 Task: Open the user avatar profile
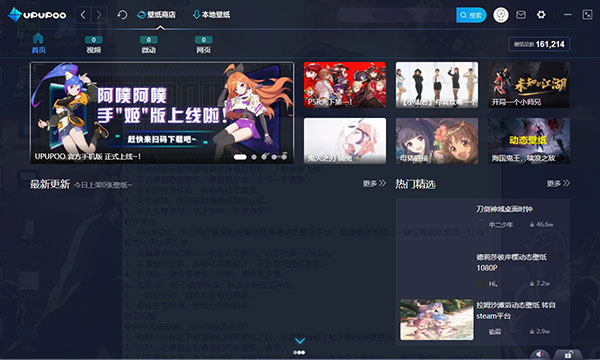click(x=501, y=15)
